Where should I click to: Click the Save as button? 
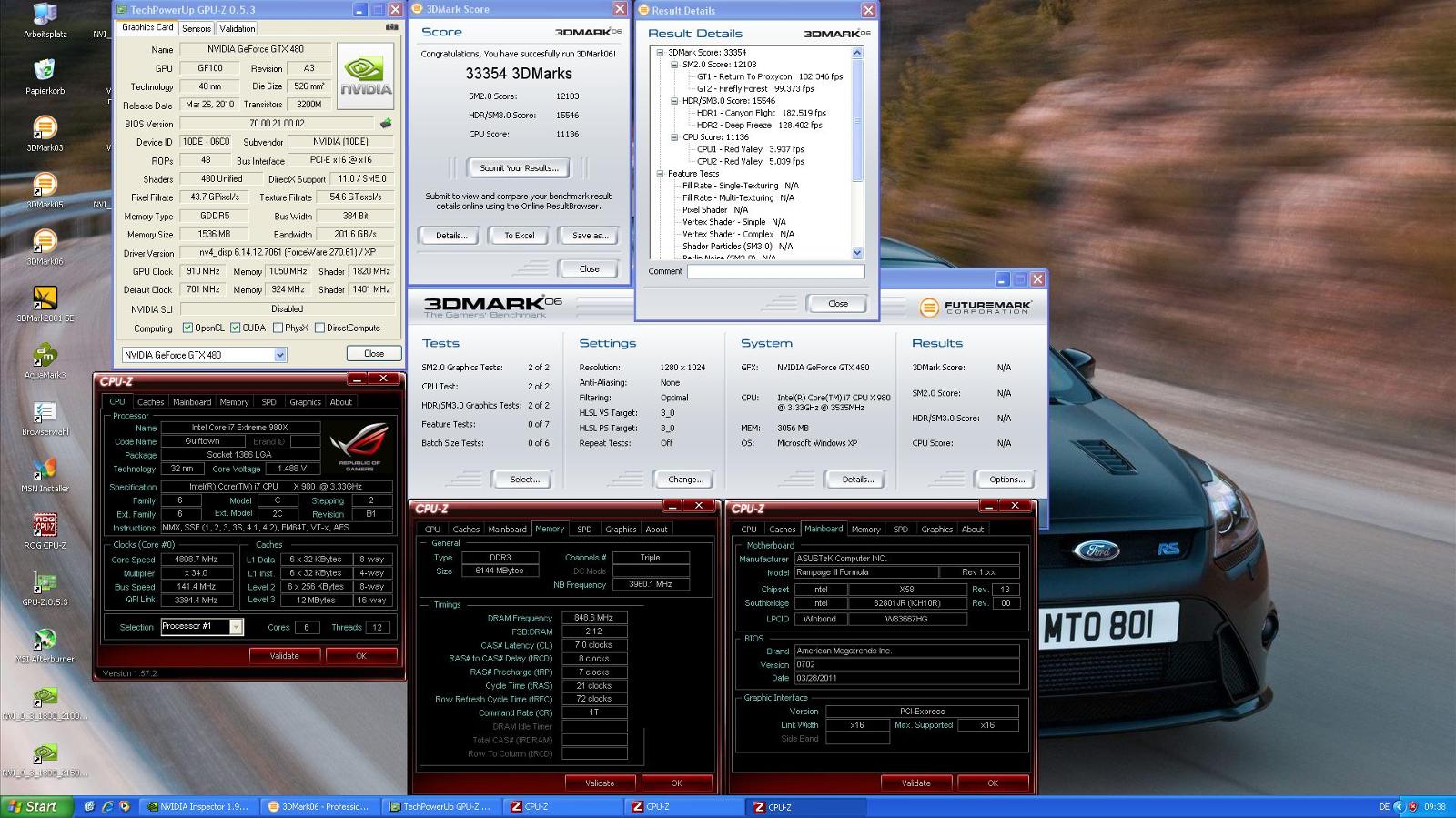coord(590,236)
